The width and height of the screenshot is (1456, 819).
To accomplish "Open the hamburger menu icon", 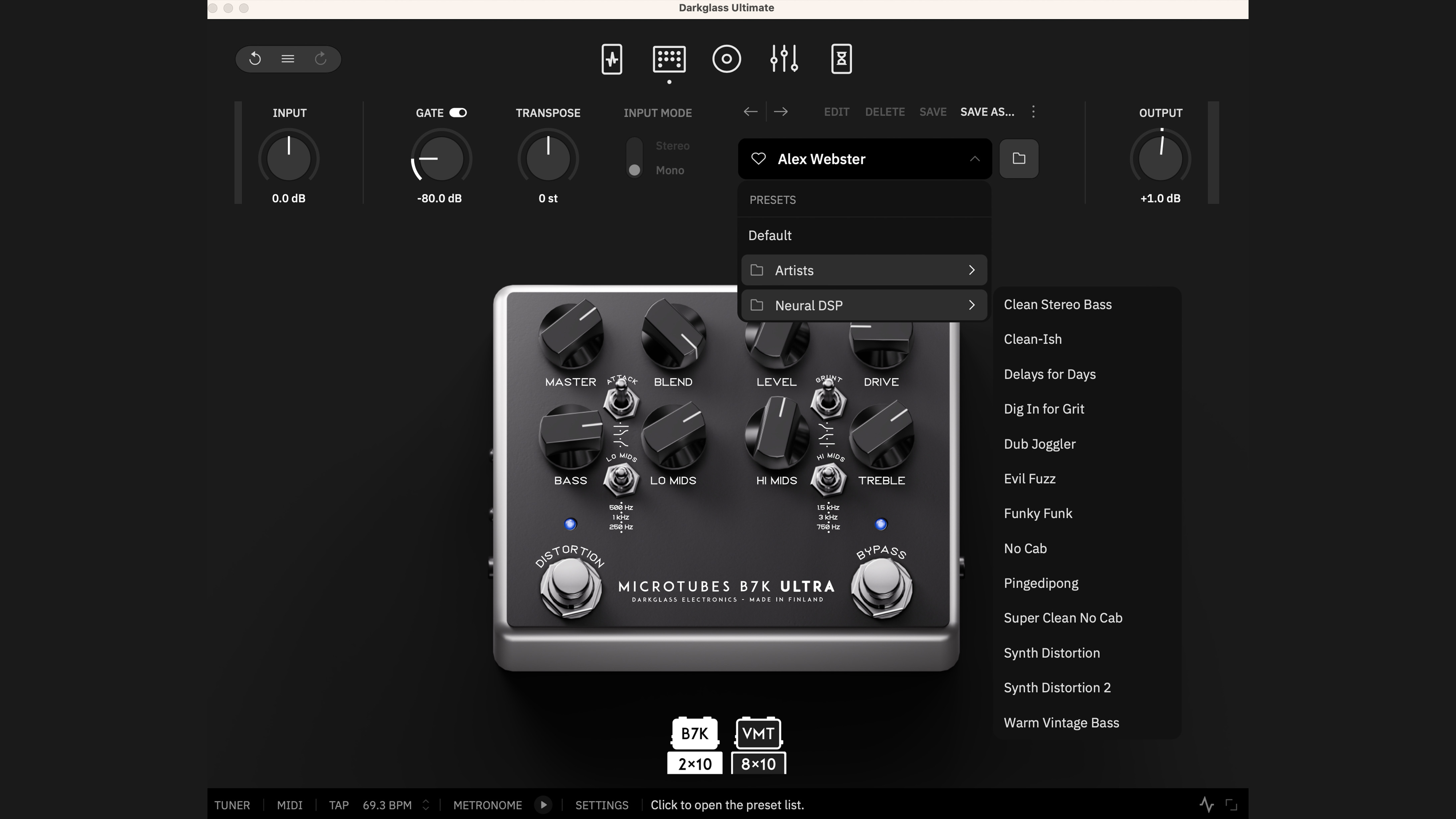I will pos(288,59).
